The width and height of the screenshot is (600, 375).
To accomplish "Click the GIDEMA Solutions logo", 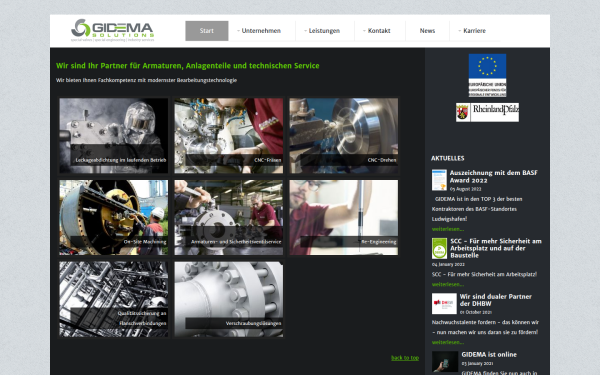I will [112, 30].
